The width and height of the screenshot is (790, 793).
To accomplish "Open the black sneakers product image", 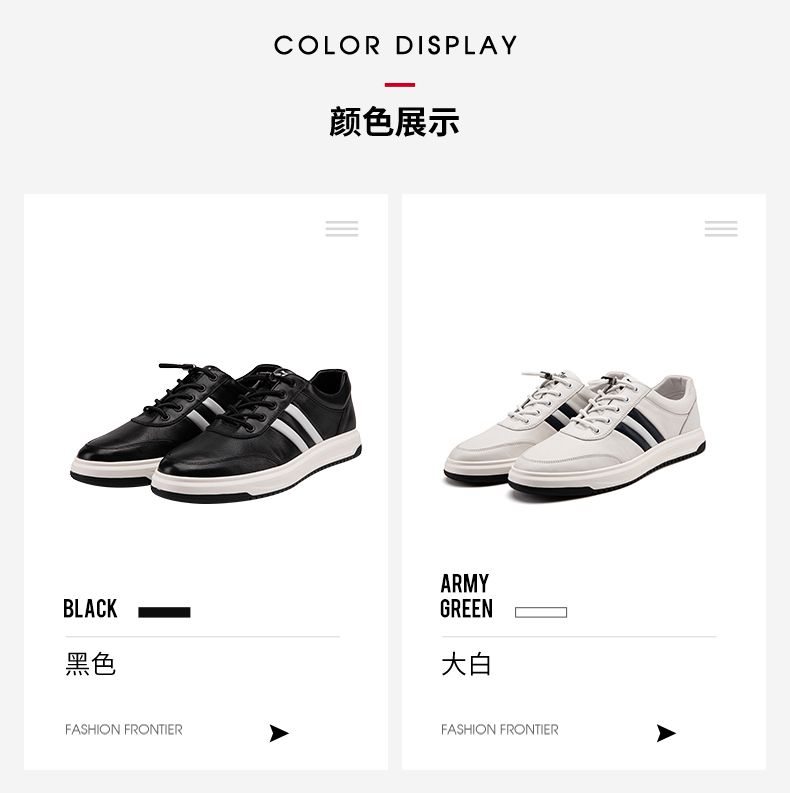I will point(216,433).
